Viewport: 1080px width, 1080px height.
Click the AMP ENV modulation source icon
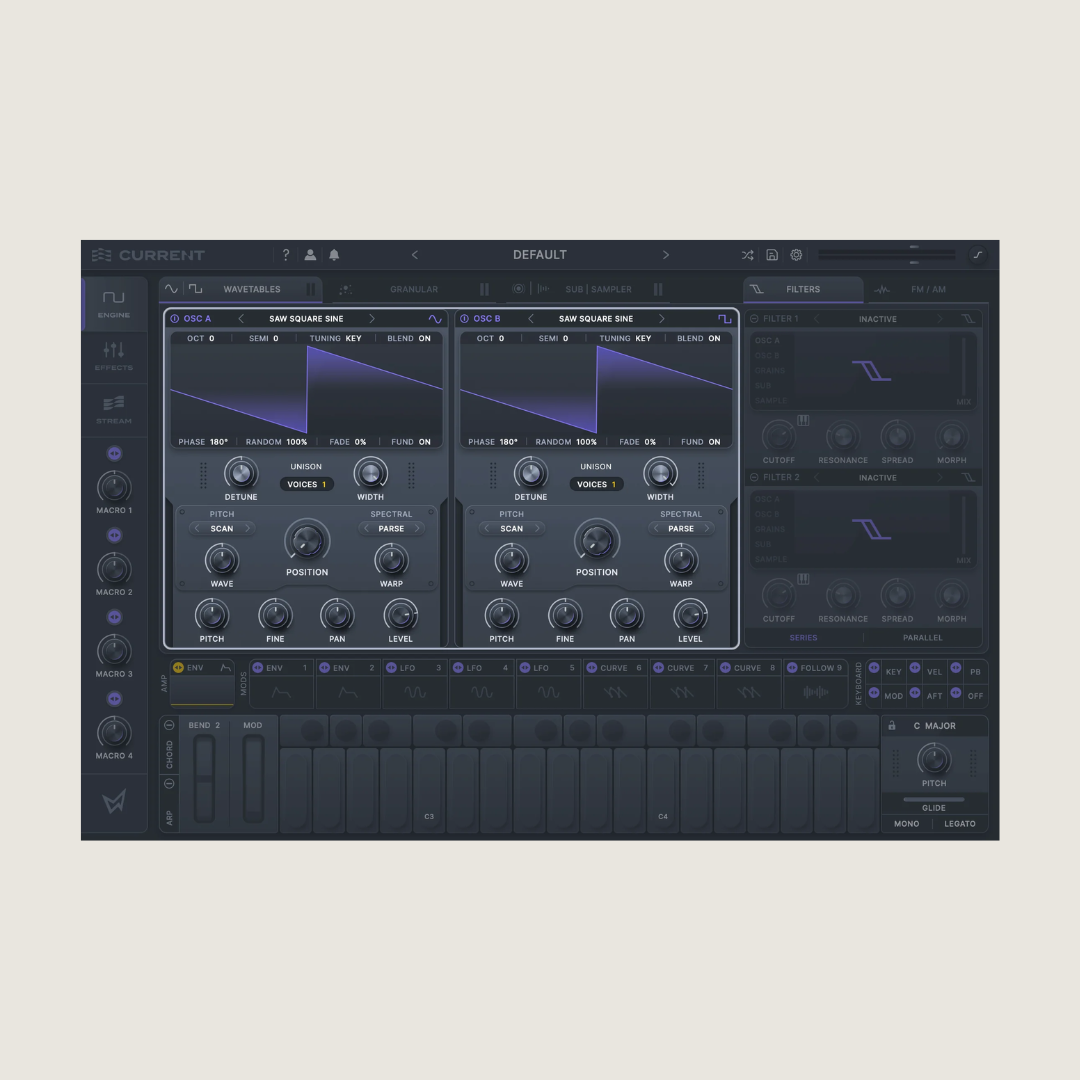(178, 667)
